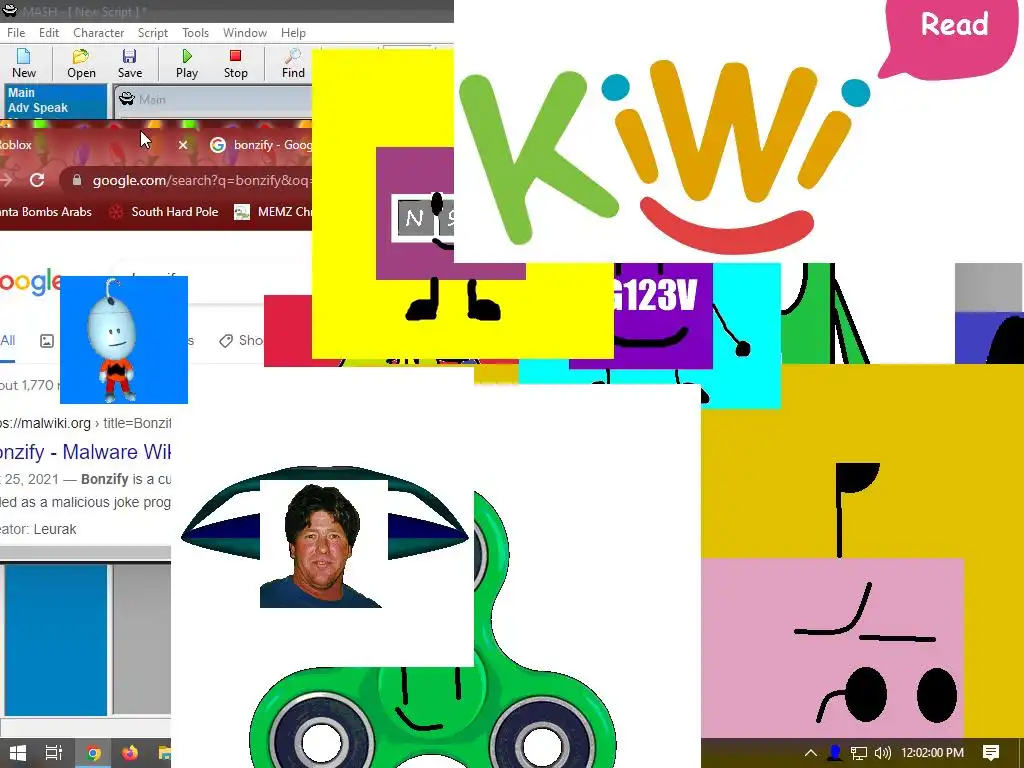Click the blue mouse character image
Screen dimensions: 1024x768
click(124, 340)
